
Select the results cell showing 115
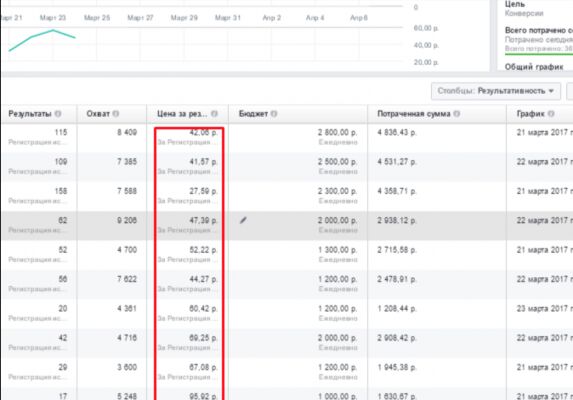point(61,132)
